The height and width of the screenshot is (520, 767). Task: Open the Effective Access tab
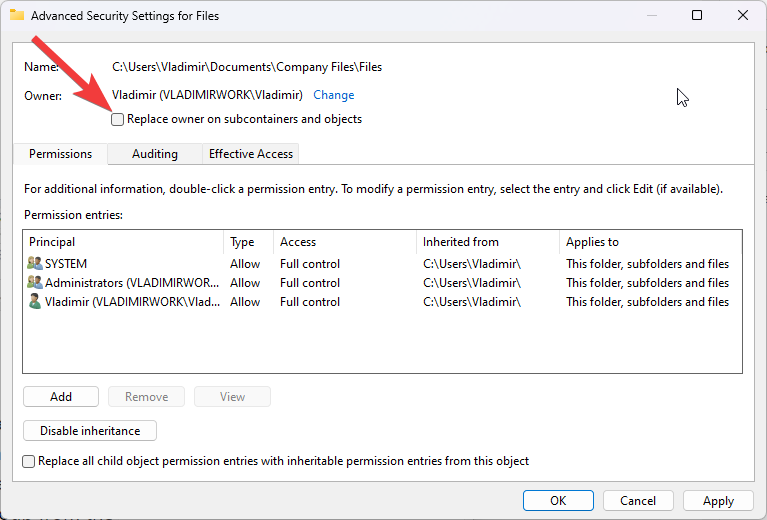click(250, 154)
